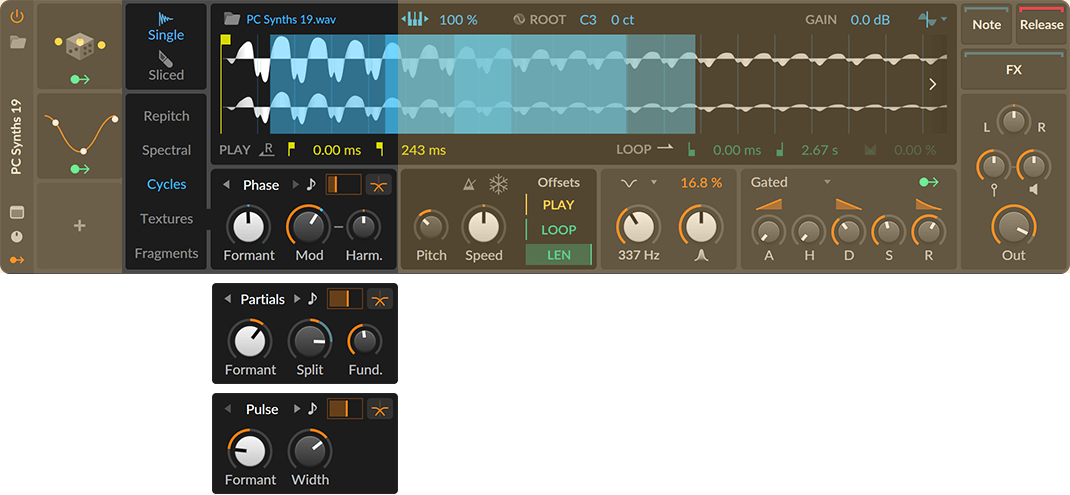
Task: Adjust the orange slider in Phase panel
Action: coord(343,184)
